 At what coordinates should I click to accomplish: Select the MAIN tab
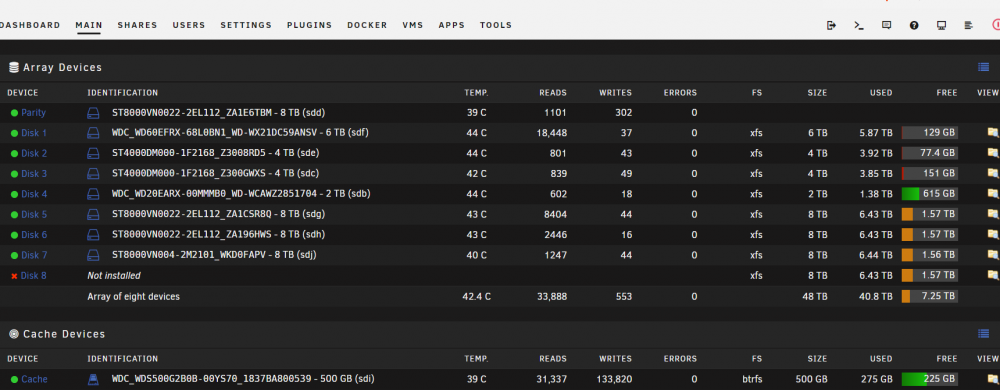(x=89, y=25)
